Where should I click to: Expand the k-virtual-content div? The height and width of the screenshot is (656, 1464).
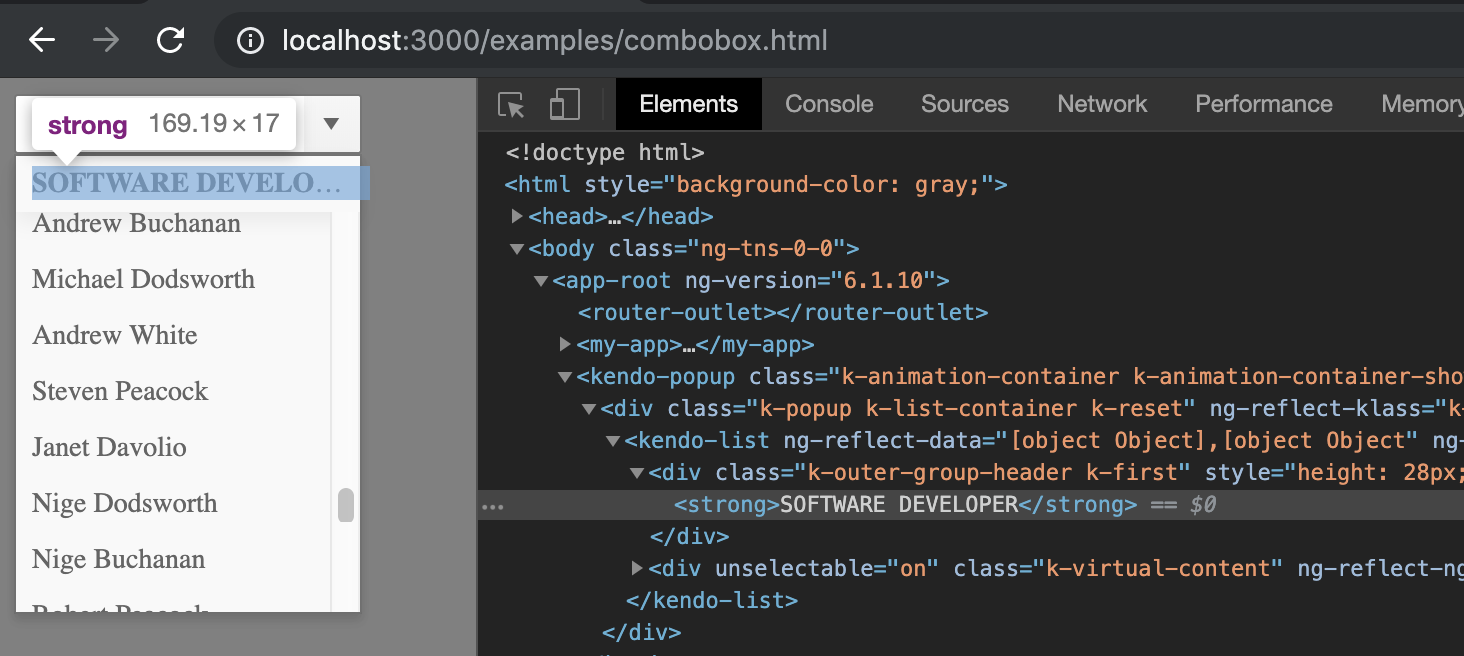click(638, 568)
